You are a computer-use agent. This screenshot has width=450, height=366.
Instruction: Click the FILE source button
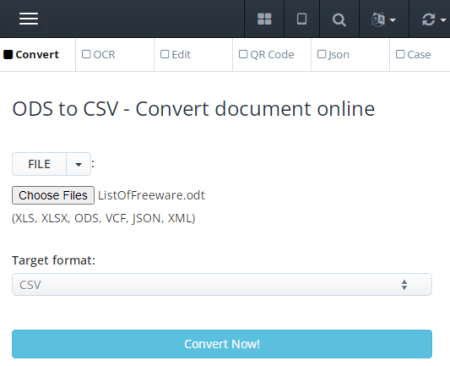coord(39,164)
